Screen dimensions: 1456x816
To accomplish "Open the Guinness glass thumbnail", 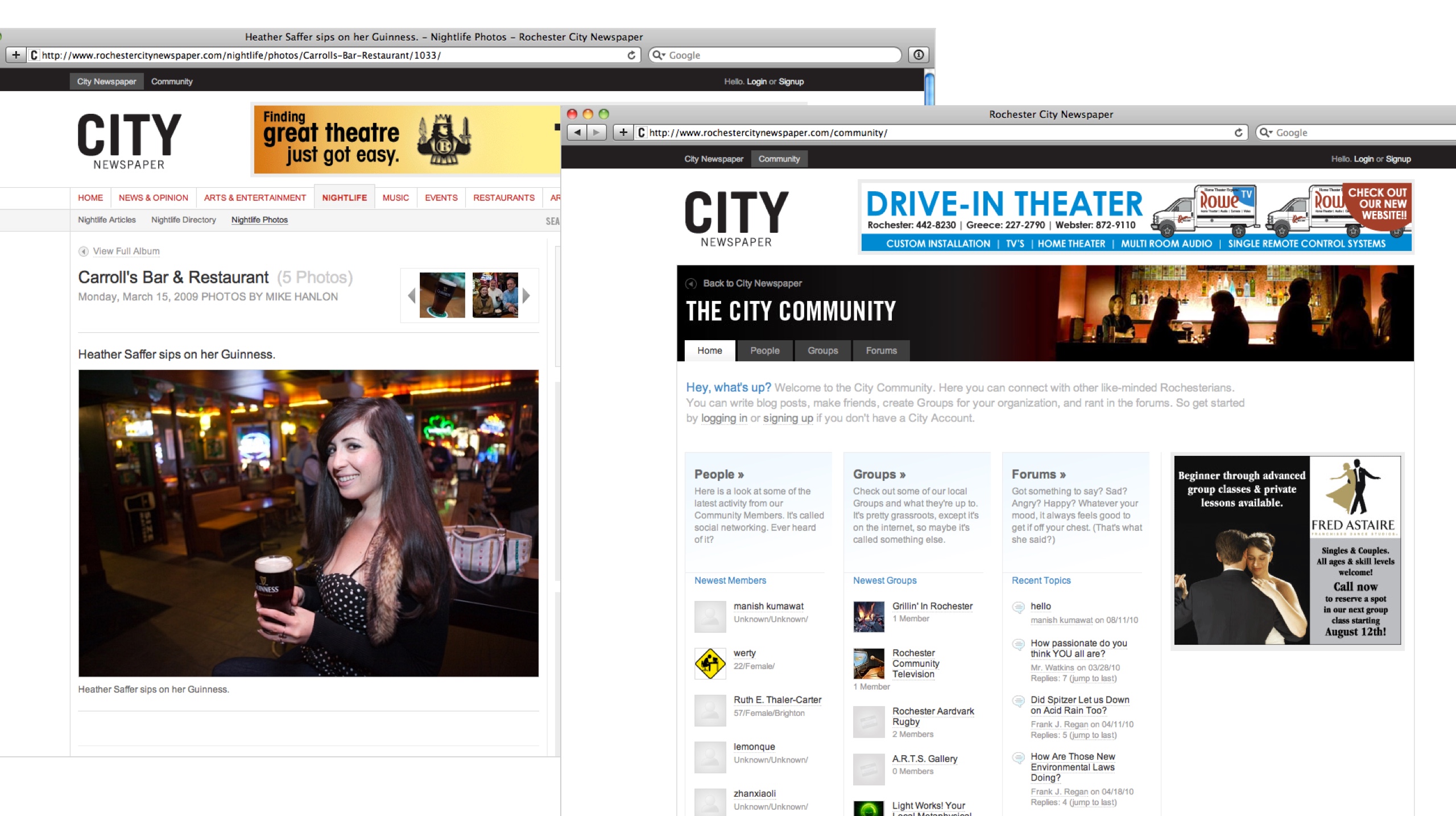I will pyautogui.click(x=442, y=295).
